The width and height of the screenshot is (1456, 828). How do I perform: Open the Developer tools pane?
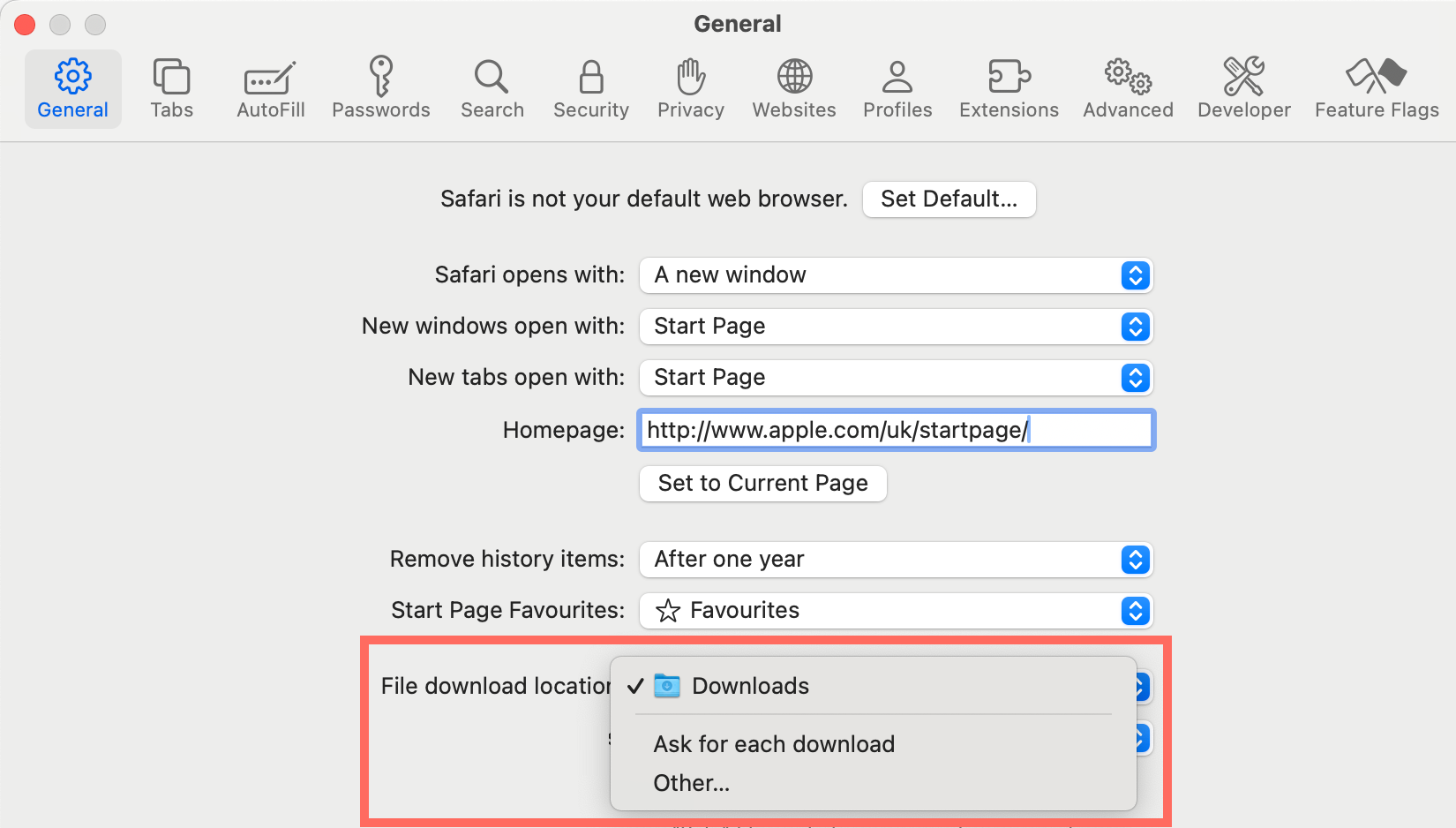click(x=1243, y=89)
